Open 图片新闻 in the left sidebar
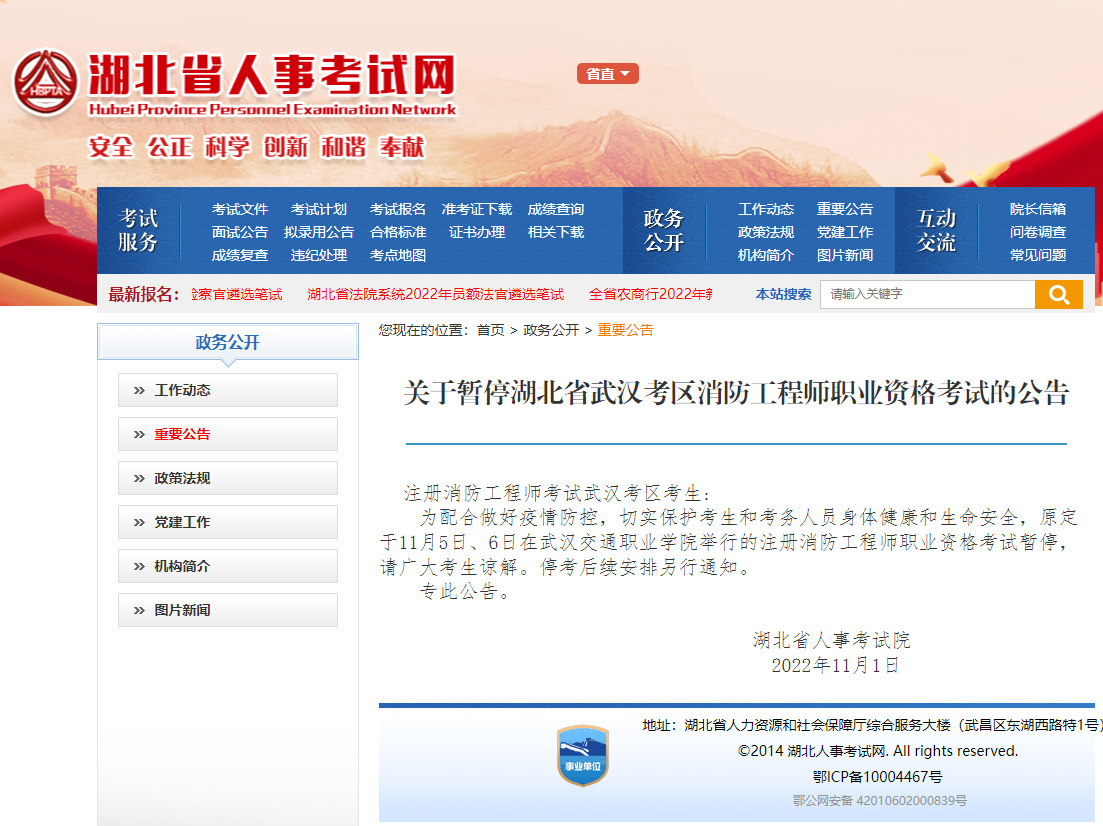Image resolution: width=1103 pixels, height=826 pixels. coord(228,610)
